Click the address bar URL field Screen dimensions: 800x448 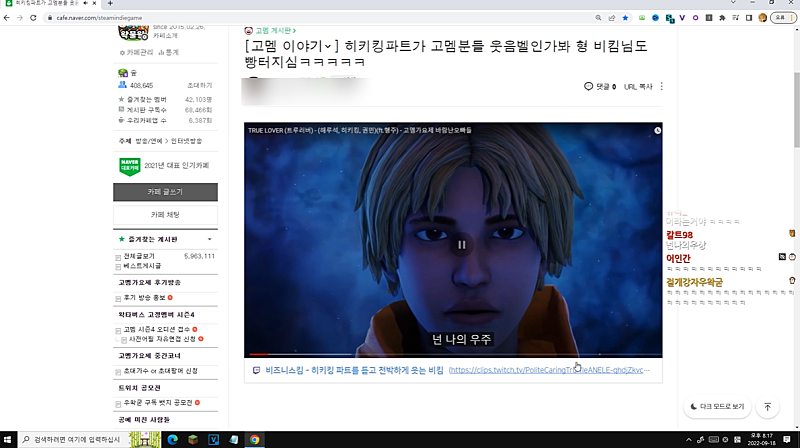click(316, 18)
